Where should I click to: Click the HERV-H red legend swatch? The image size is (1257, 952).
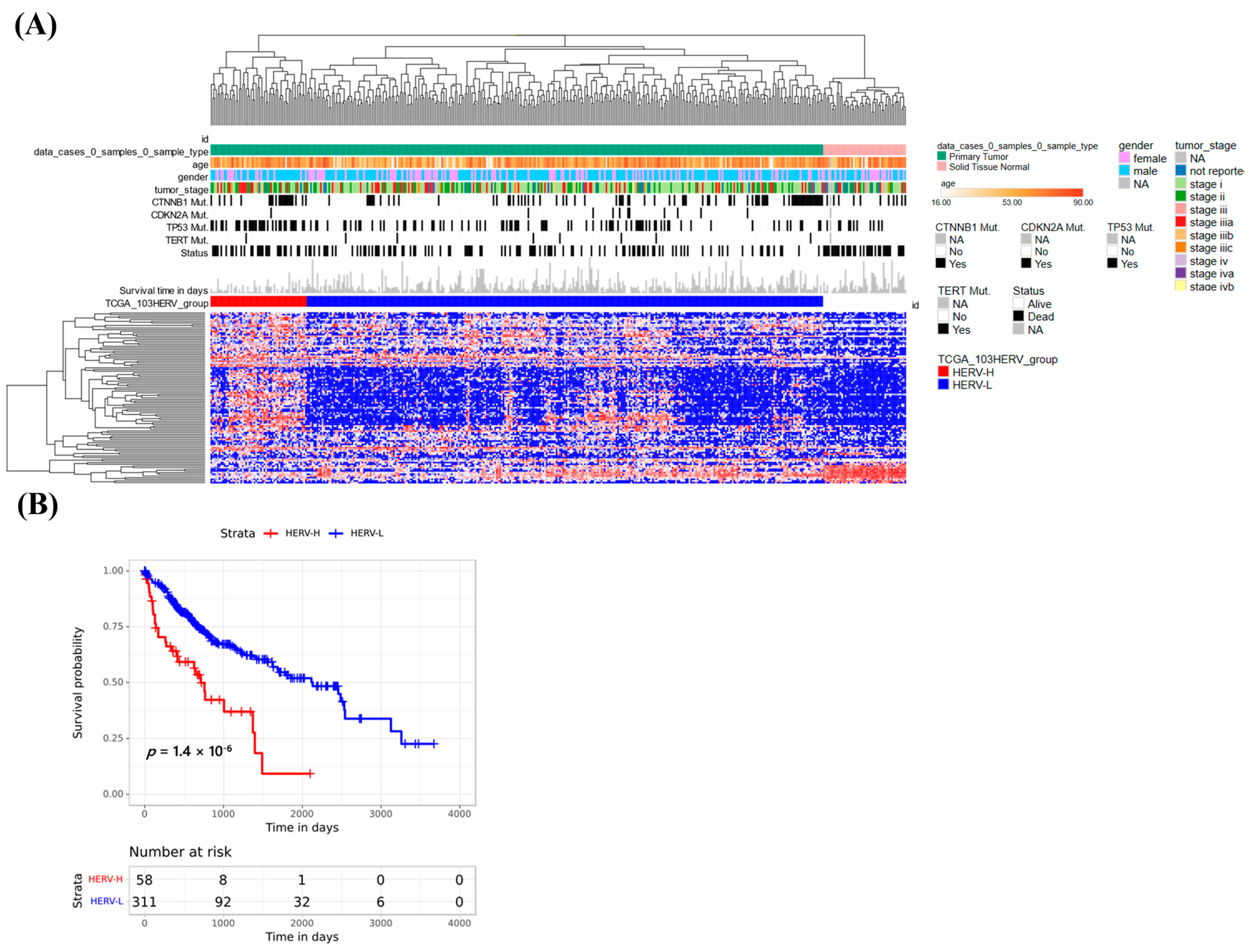[x=943, y=372]
